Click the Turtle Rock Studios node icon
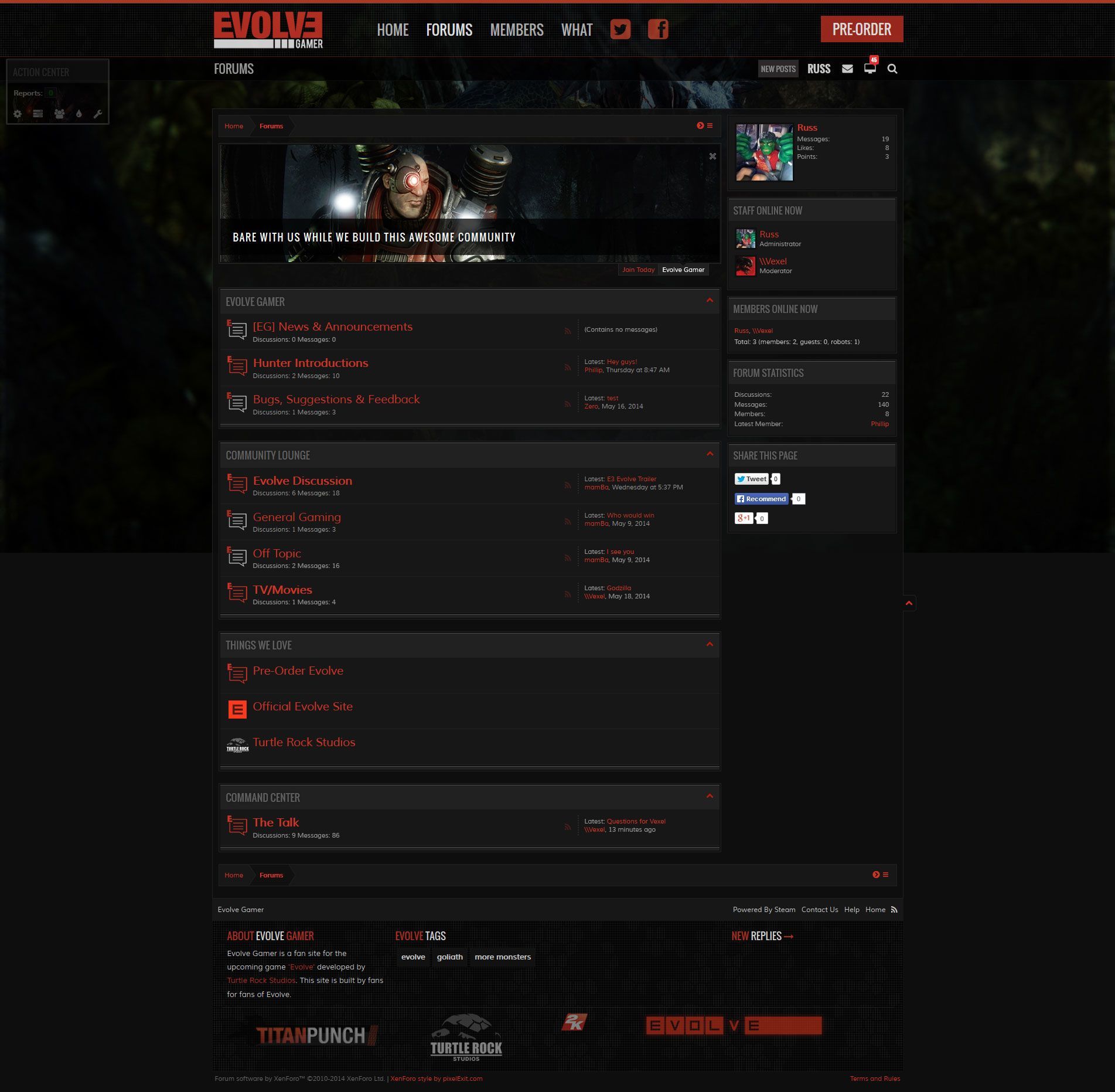Viewport: 1115px width, 1092px height. 237,745
